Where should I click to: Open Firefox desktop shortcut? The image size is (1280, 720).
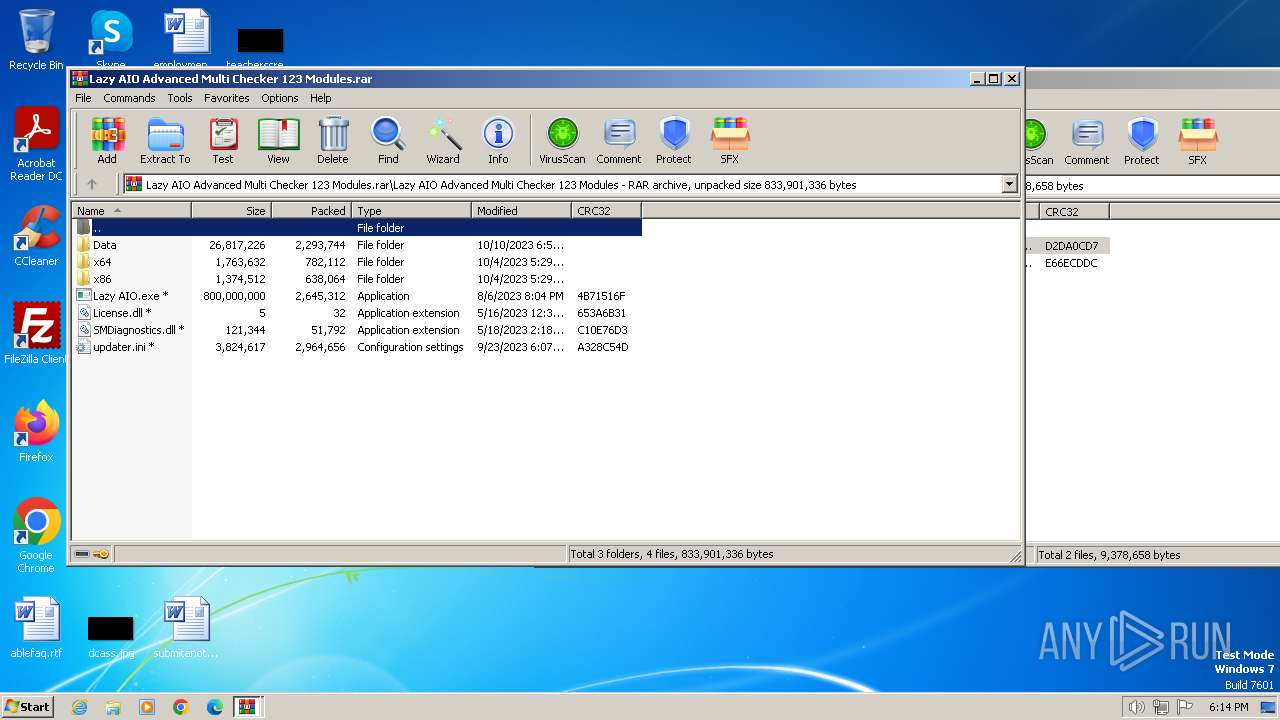[x=36, y=432]
